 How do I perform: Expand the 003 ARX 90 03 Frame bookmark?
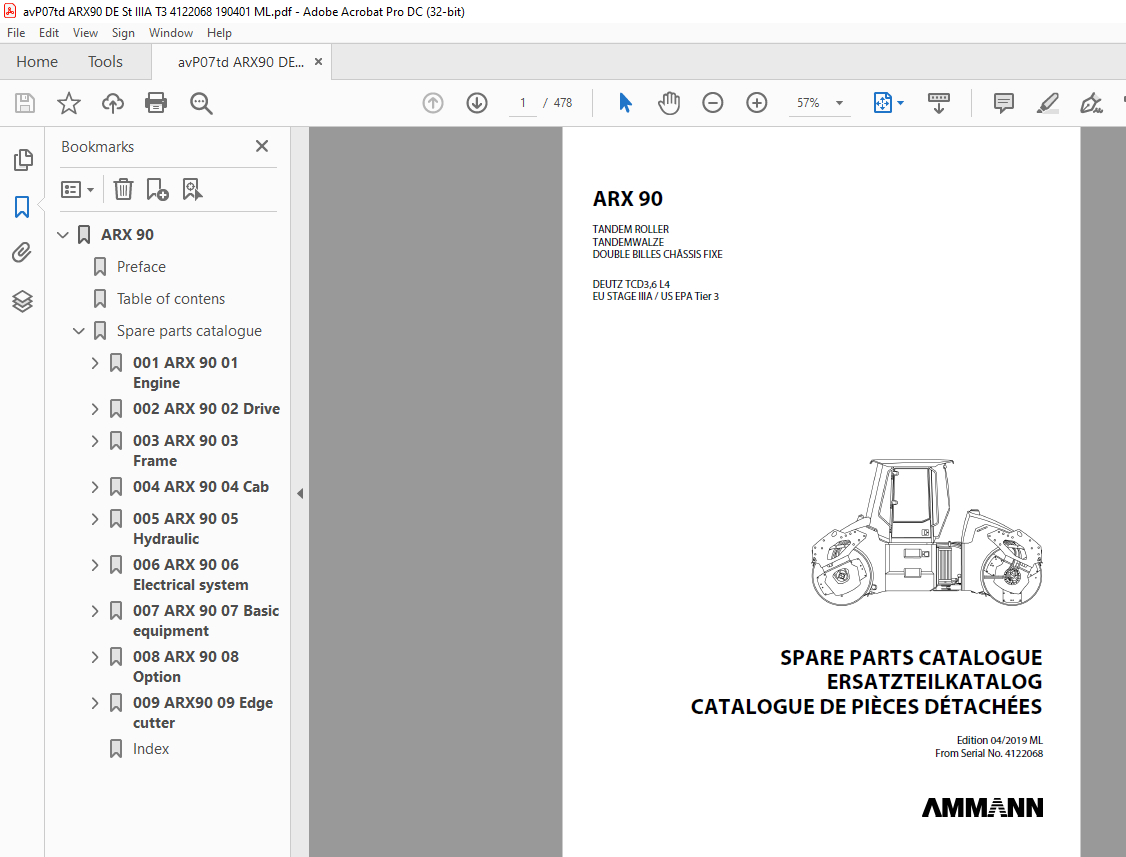coord(95,440)
